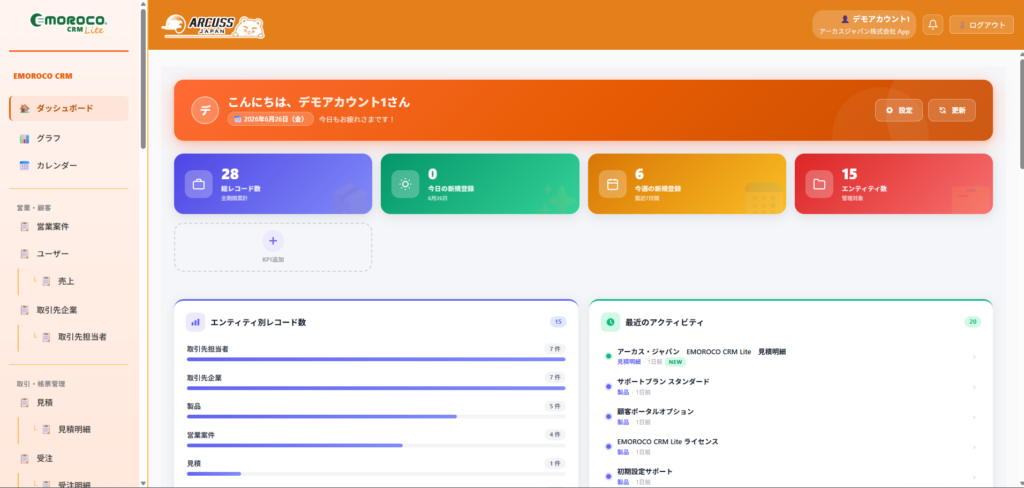
Task: Click the 7 件 count for 取引先企業
Action: pos(555,378)
